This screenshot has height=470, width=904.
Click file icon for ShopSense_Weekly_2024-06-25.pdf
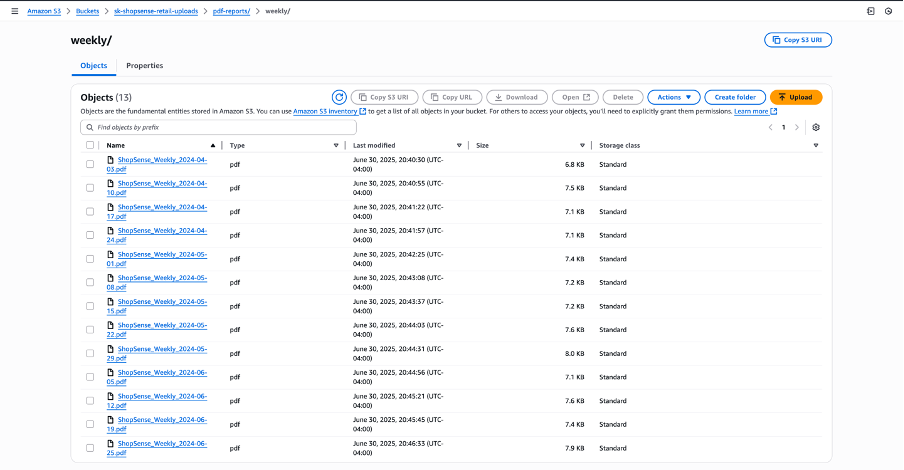point(111,443)
